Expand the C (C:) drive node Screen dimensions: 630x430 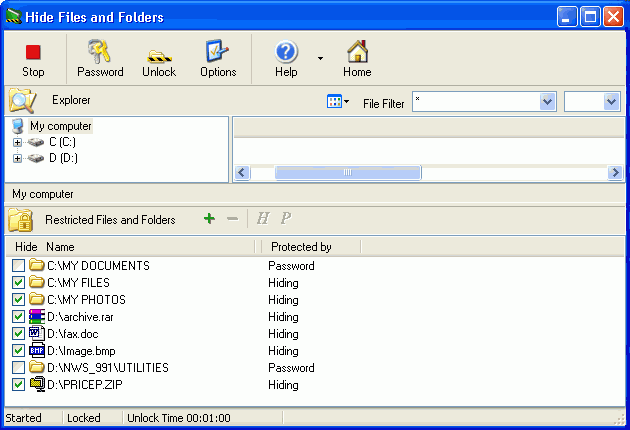click(17, 142)
